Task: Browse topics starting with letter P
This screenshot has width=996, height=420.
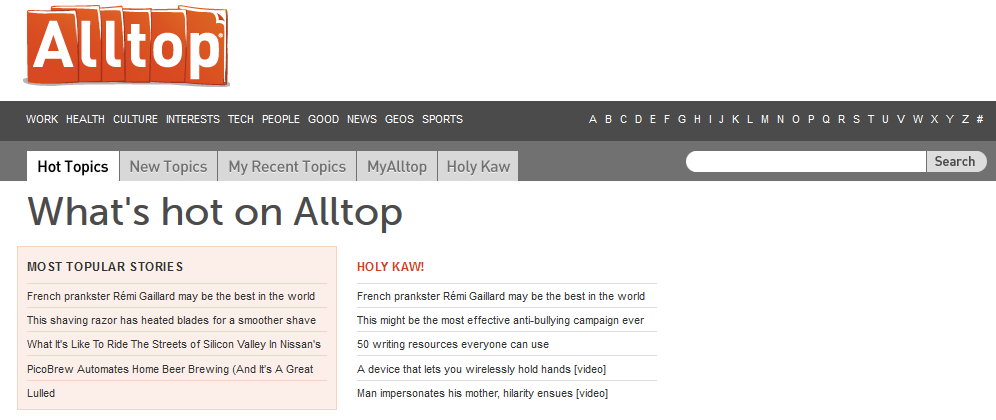Action: (x=811, y=119)
